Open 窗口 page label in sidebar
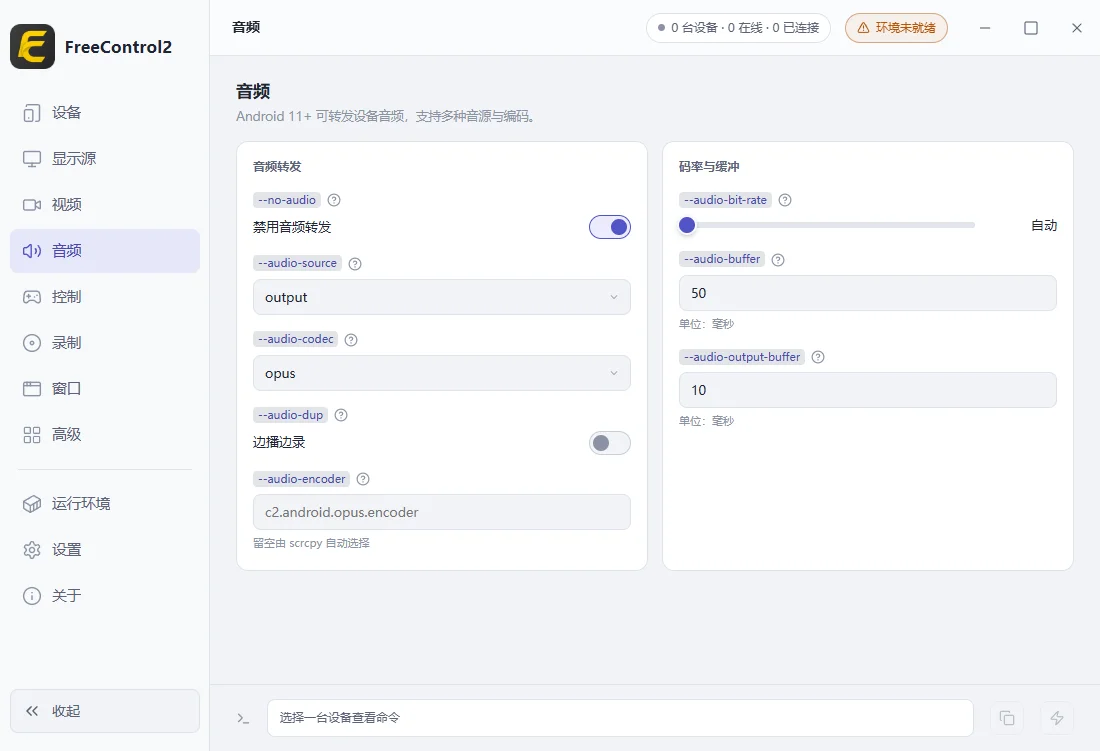The width and height of the screenshot is (1100, 751). (67, 388)
